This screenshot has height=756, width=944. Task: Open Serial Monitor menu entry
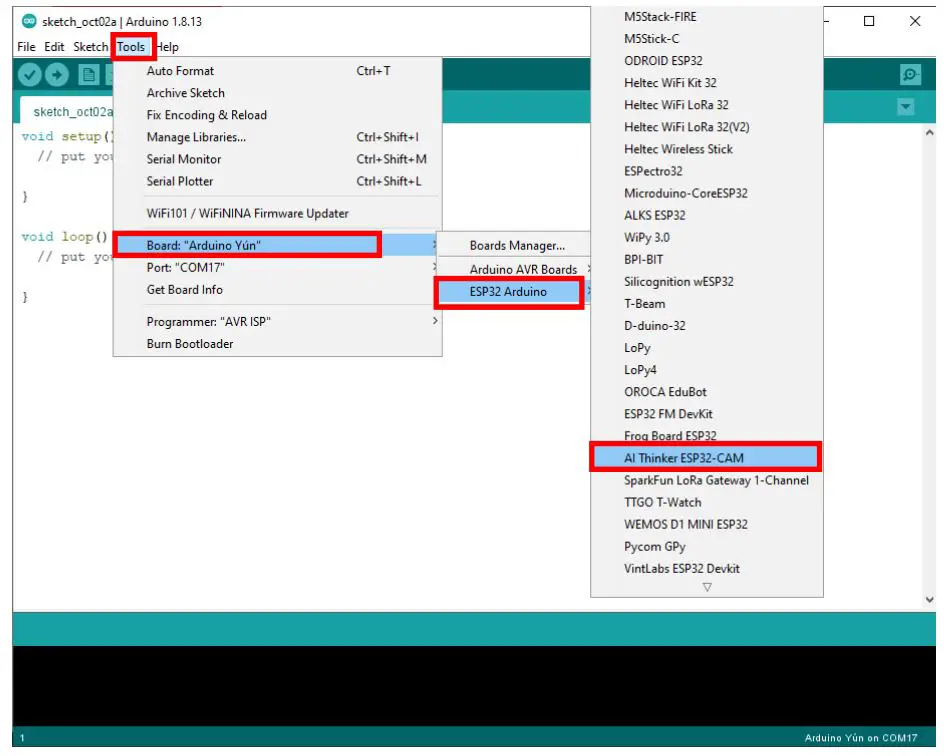278,160
